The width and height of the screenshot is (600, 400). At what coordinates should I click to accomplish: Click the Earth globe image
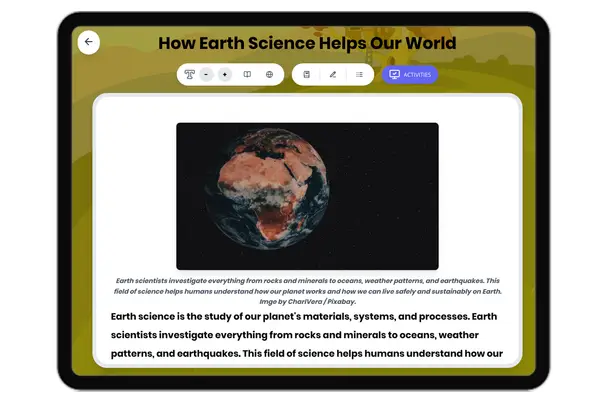(307, 196)
